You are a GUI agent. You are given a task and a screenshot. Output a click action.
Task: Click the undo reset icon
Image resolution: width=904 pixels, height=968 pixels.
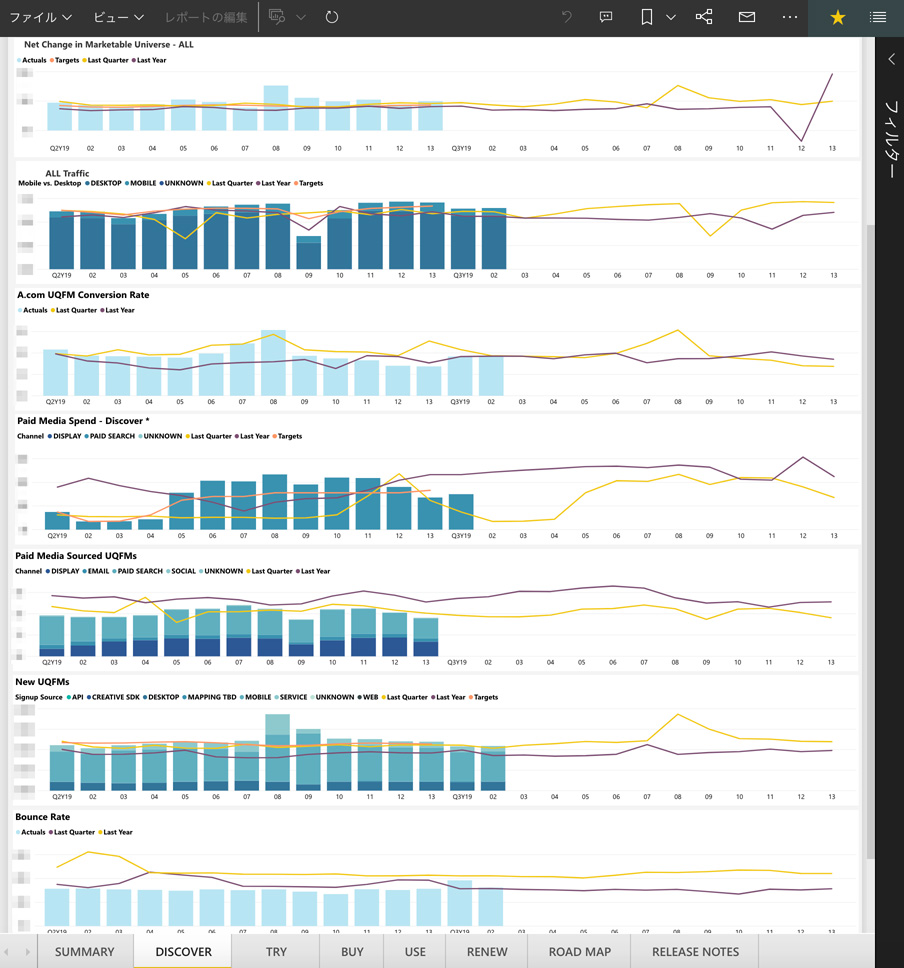click(567, 17)
